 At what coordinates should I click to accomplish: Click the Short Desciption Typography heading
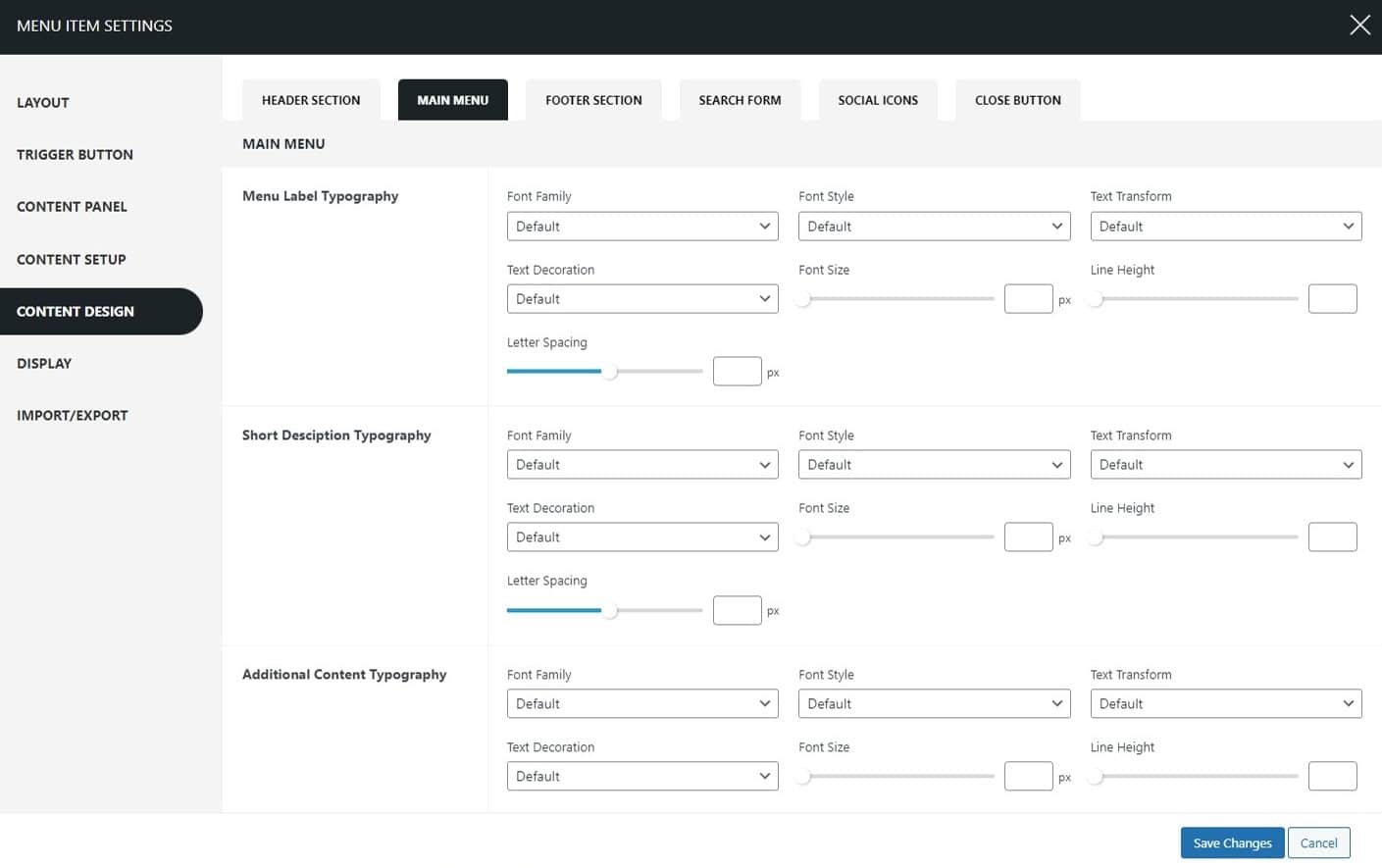click(336, 434)
